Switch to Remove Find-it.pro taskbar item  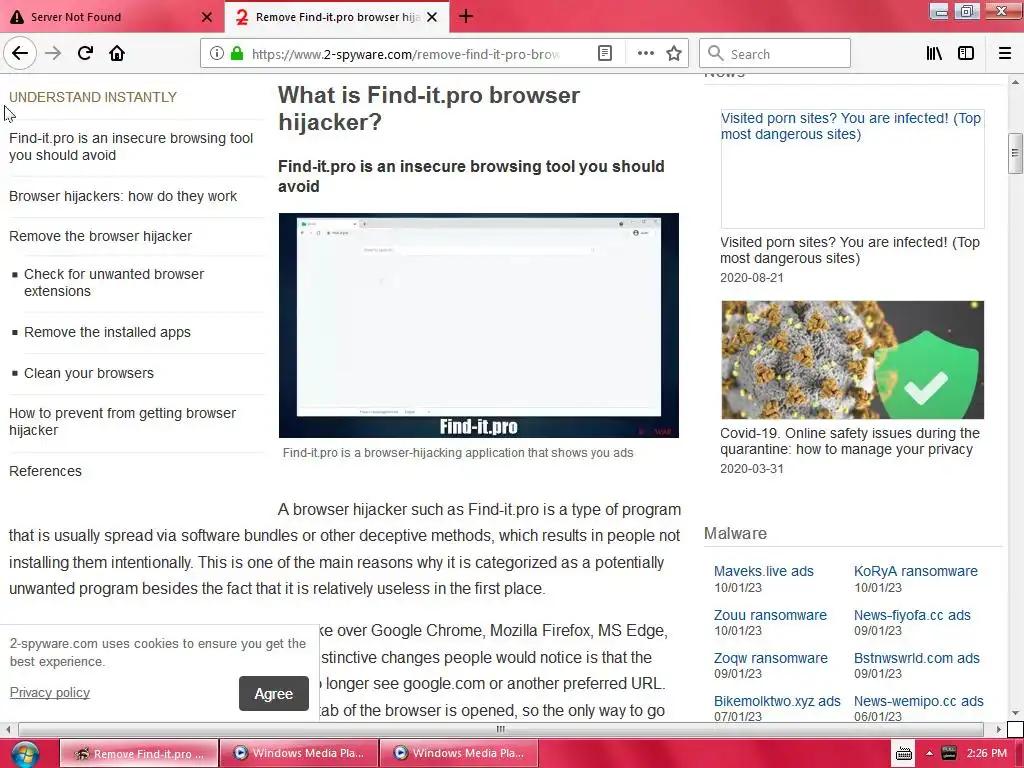(139, 753)
